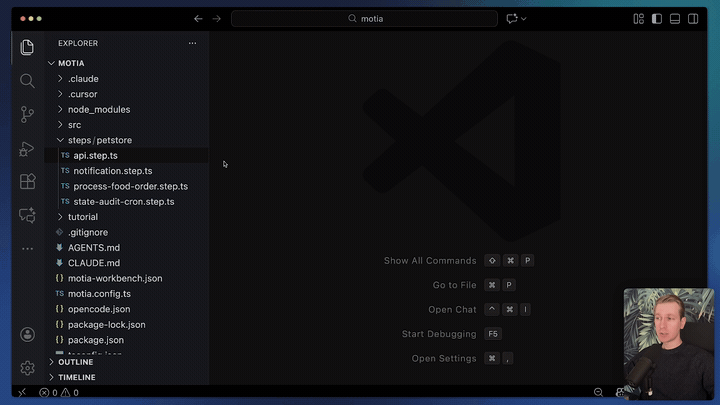Open the Extensions view
This screenshot has height=405, width=720.
(x=27, y=182)
